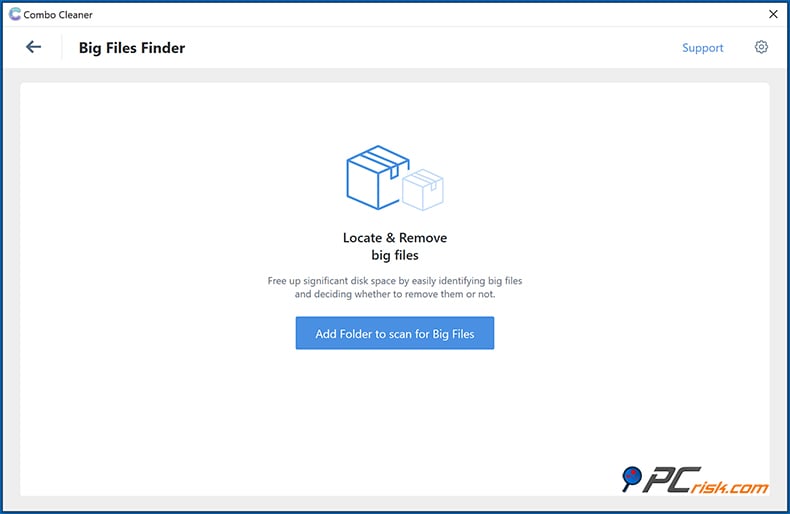Click the Combo Cleaner title bar text
Screen dimensions: 790x514
tap(59, 15)
